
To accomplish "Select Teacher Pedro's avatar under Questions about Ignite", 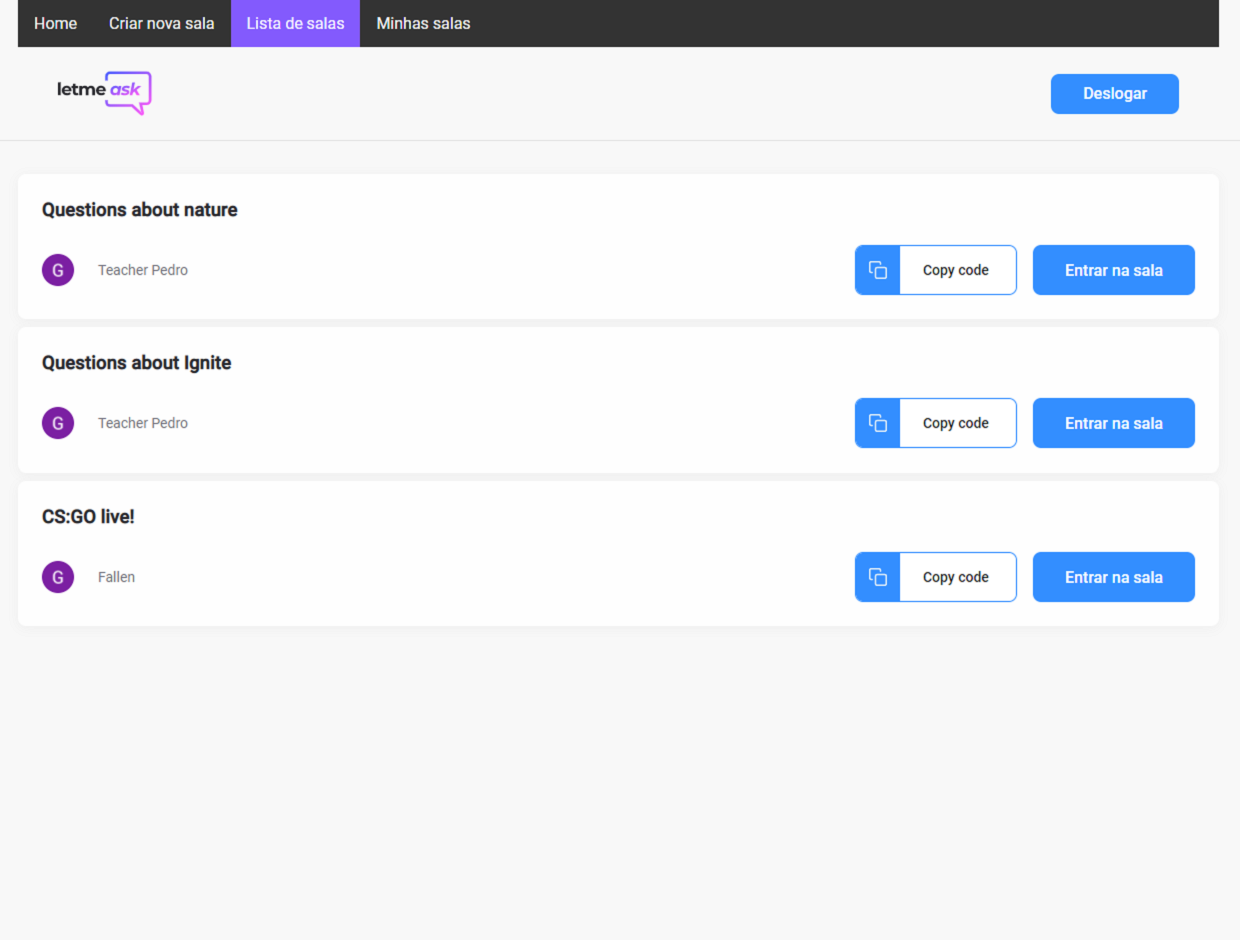I will (57, 422).
